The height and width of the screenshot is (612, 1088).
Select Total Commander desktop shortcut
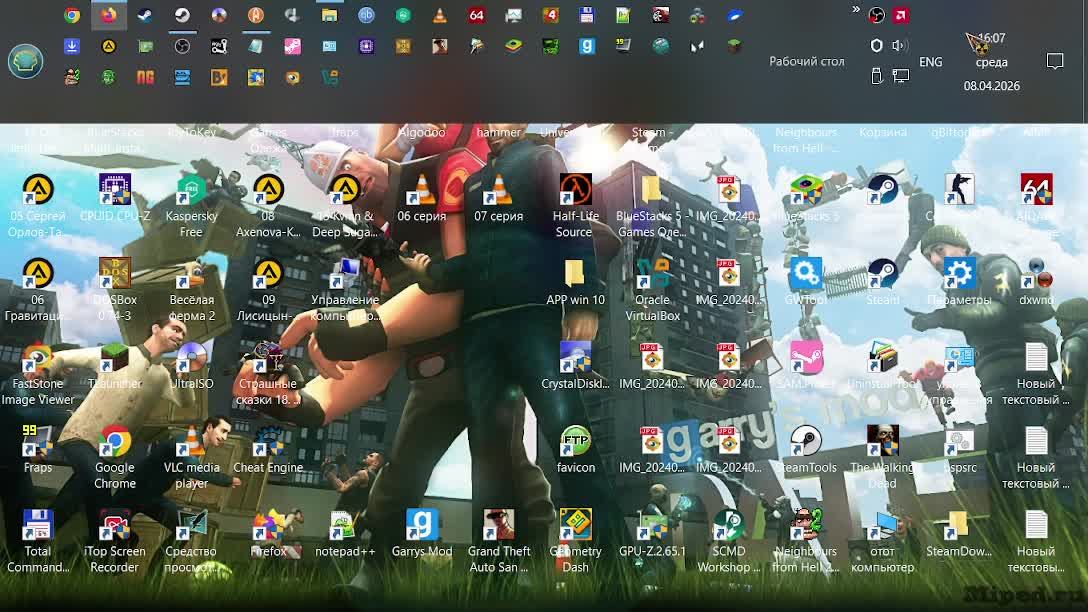(37, 541)
